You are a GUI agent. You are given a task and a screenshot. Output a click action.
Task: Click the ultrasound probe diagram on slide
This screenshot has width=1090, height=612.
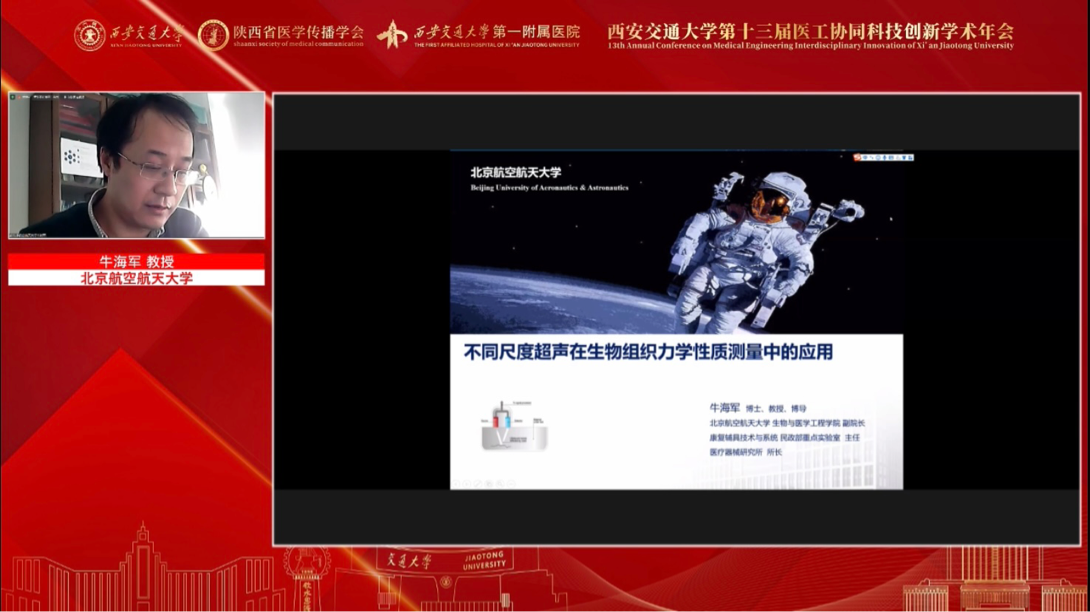click(x=513, y=426)
